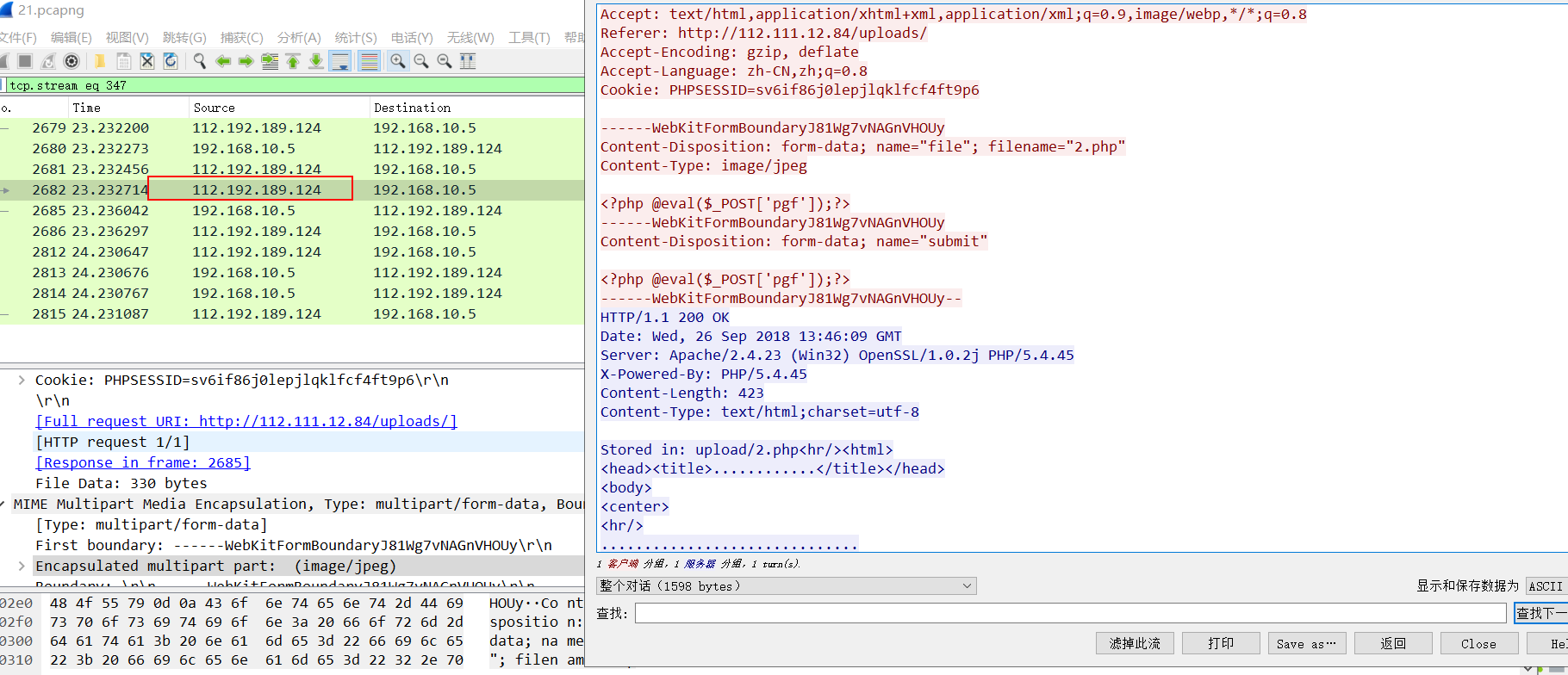
Task: Click the close capture file X icon
Action: click(147, 61)
